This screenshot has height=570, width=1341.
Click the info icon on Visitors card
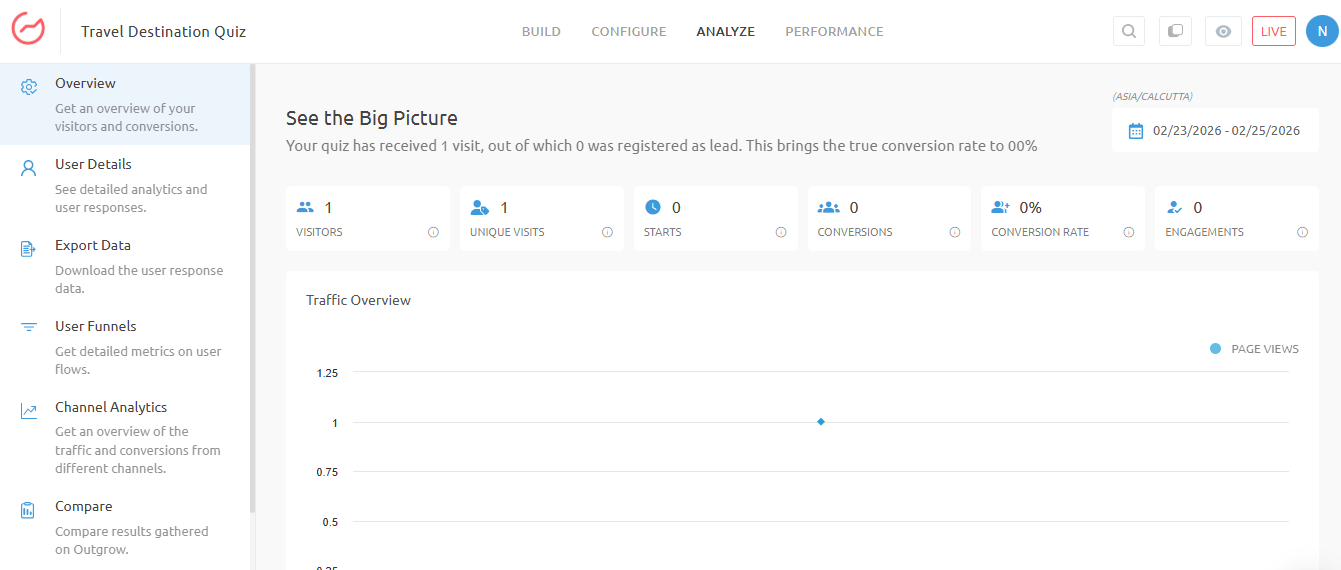[x=433, y=232]
